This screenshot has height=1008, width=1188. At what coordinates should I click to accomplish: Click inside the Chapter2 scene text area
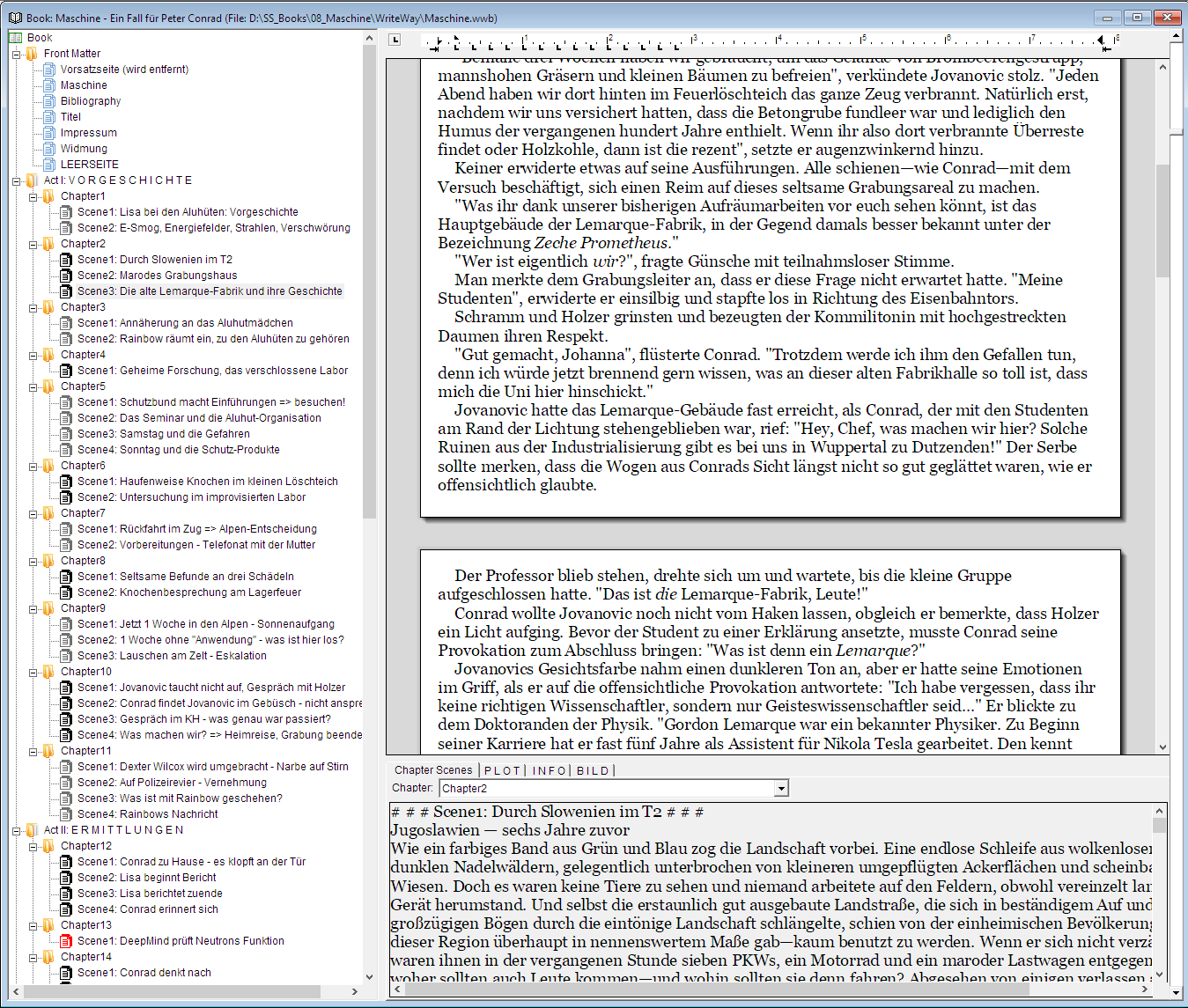[771, 892]
